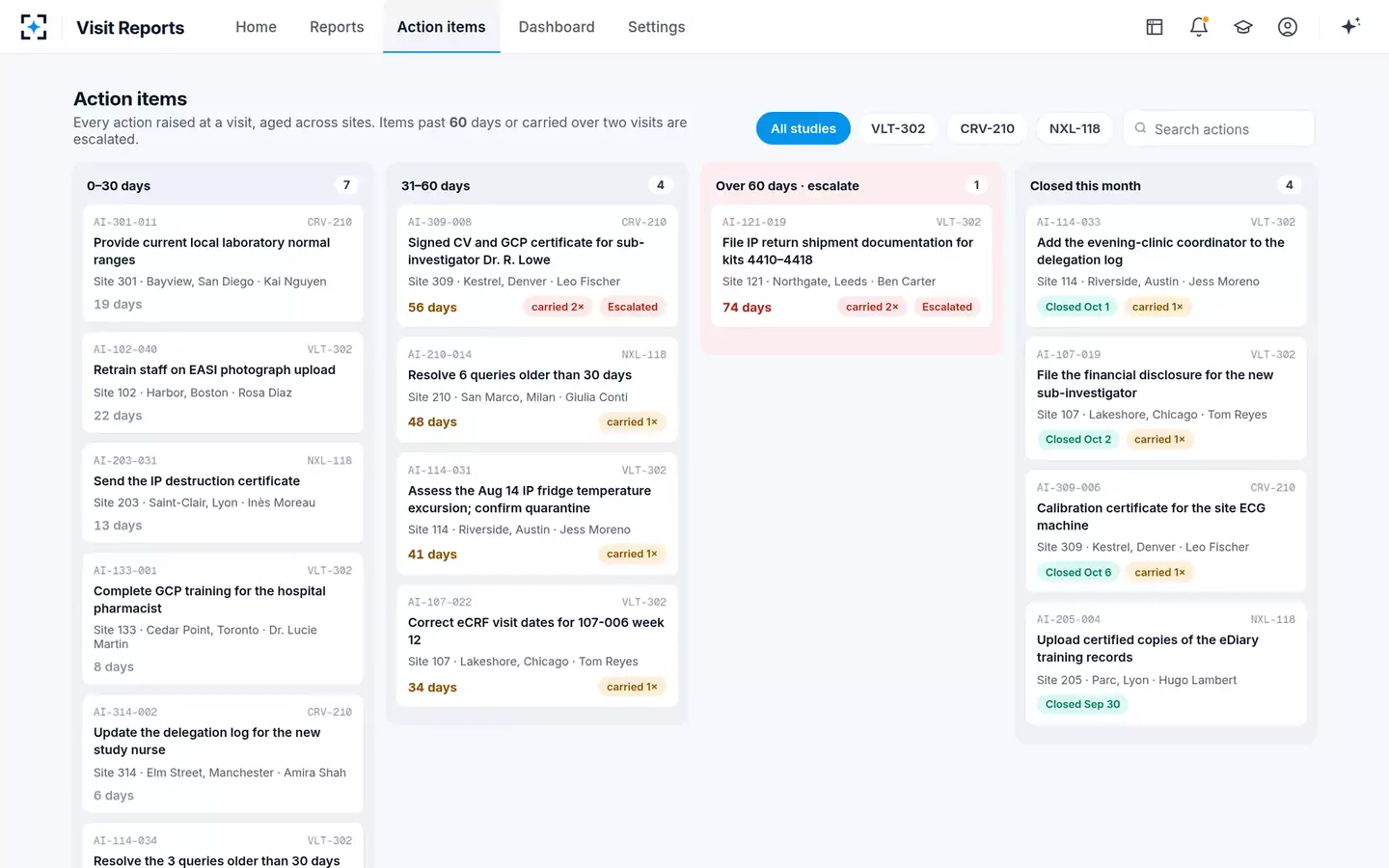
Task: Open card Resolve 6 queries older than 30 days
Action: tap(537, 390)
